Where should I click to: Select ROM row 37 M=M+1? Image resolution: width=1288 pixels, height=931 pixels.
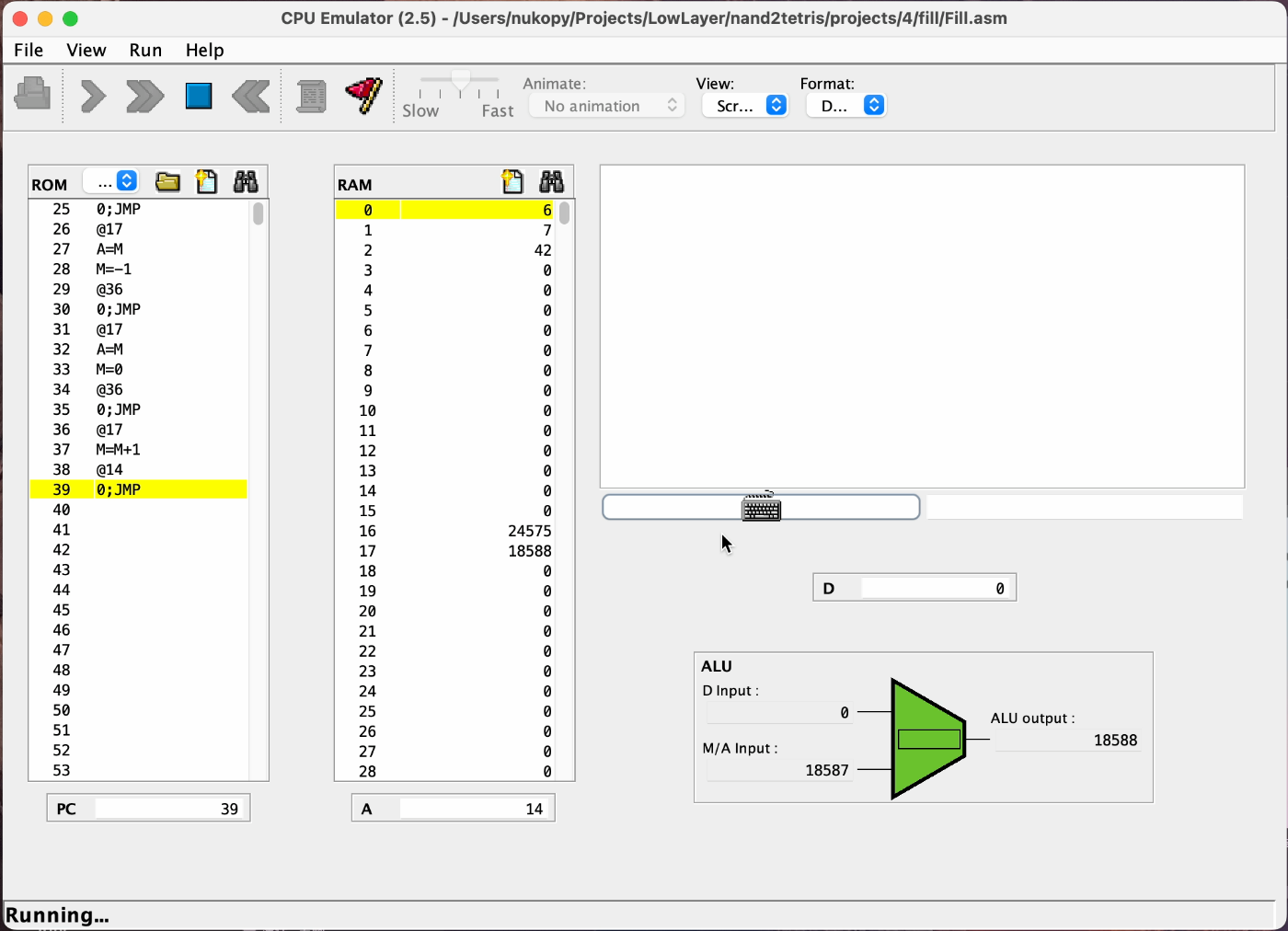click(138, 449)
